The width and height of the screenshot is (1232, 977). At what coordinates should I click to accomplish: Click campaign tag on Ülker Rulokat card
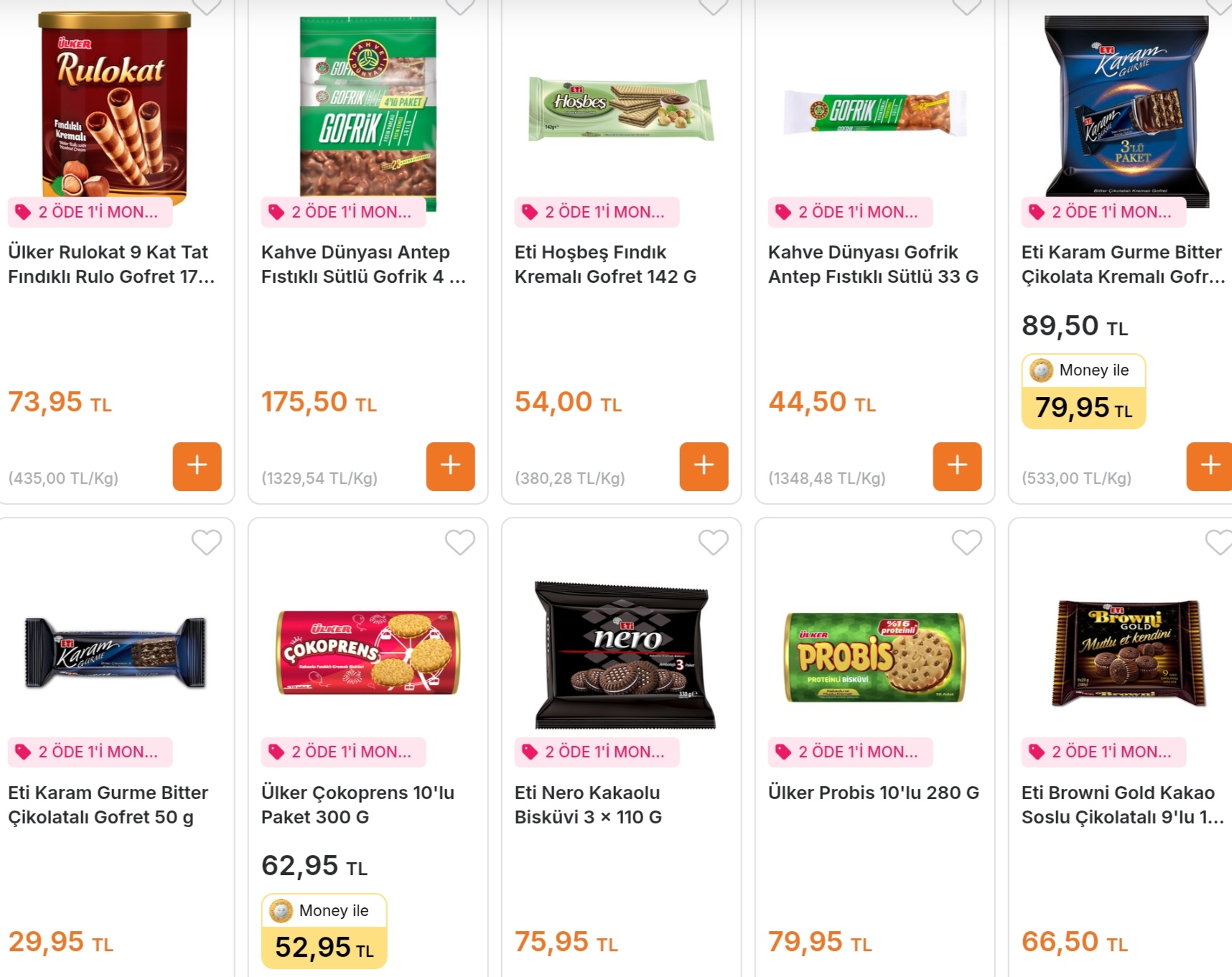[90, 212]
